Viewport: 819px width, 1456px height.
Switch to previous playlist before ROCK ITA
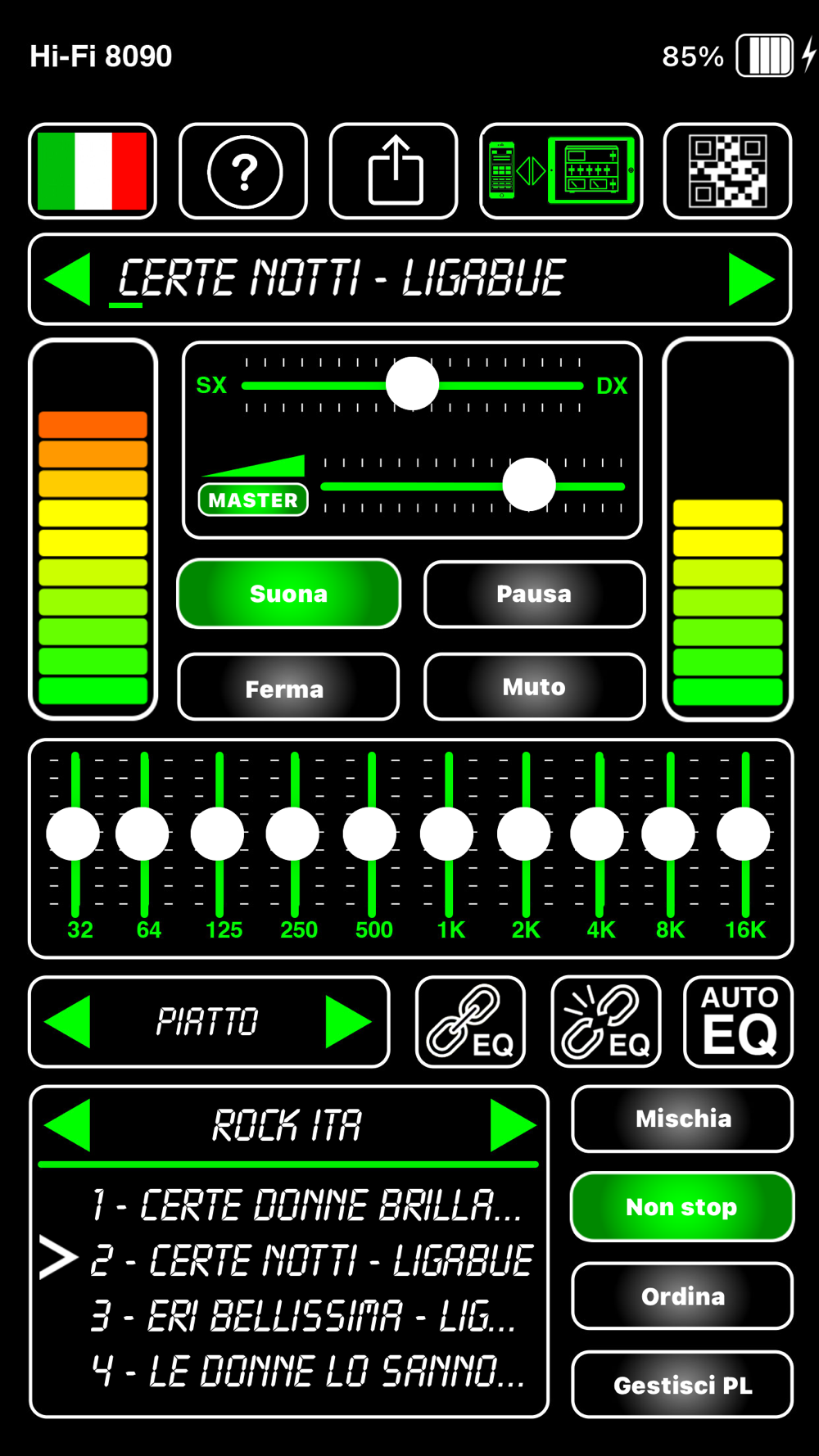[67, 1125]
